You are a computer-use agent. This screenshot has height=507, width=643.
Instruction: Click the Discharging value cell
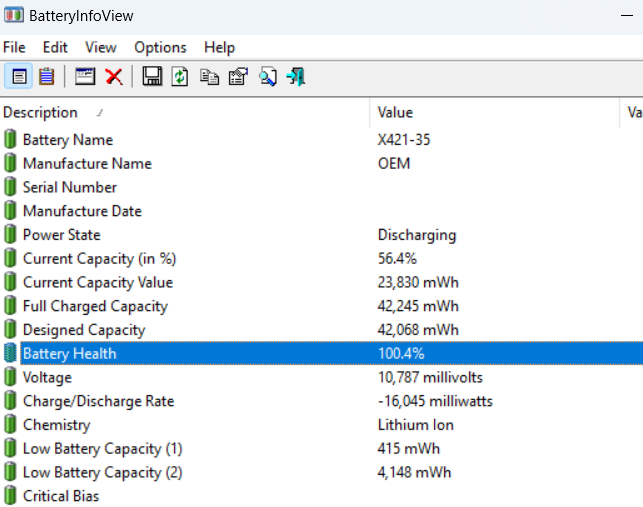coord(417,235)
